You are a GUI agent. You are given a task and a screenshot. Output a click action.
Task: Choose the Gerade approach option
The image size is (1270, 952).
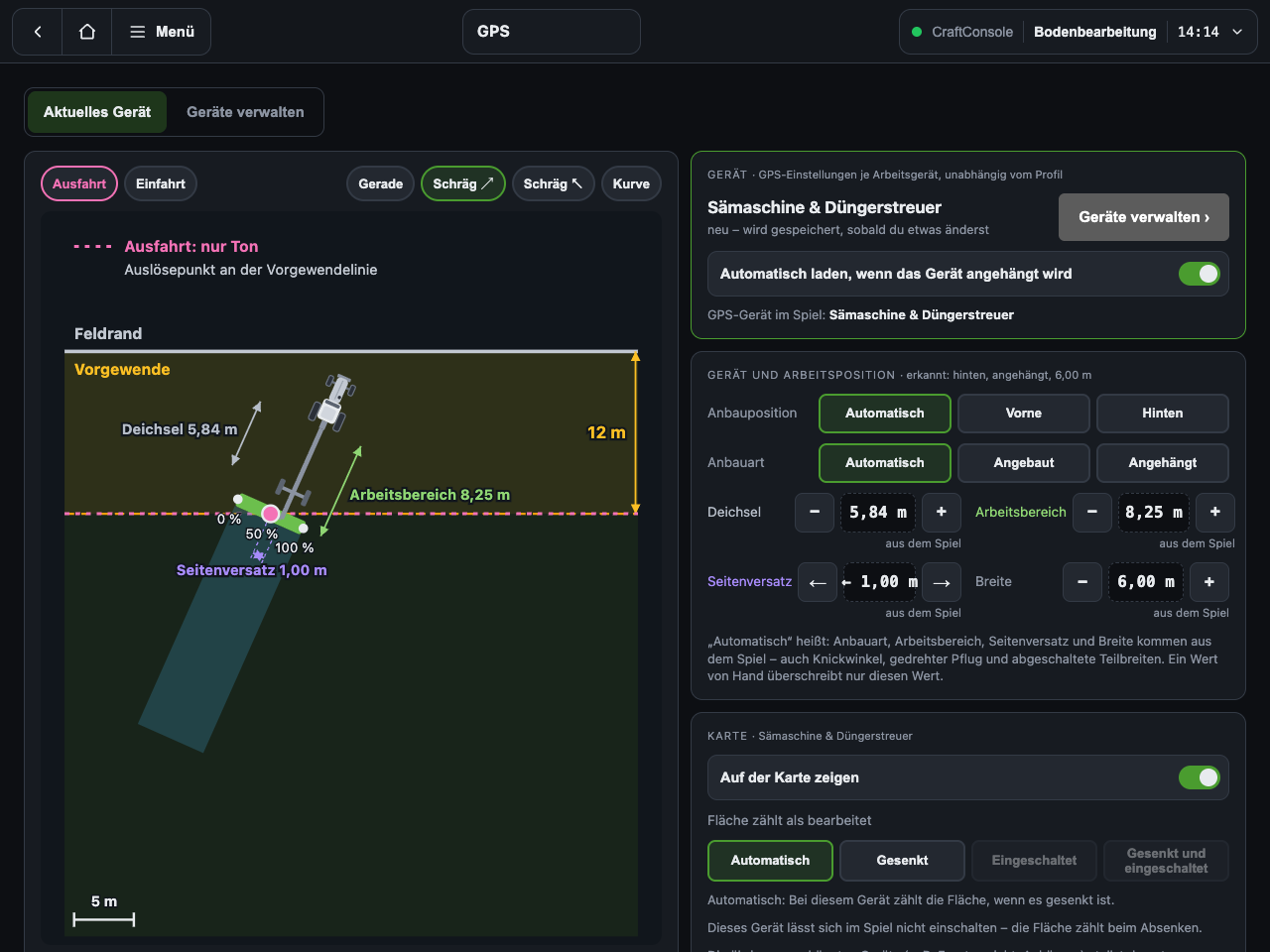tap(380, 183)
